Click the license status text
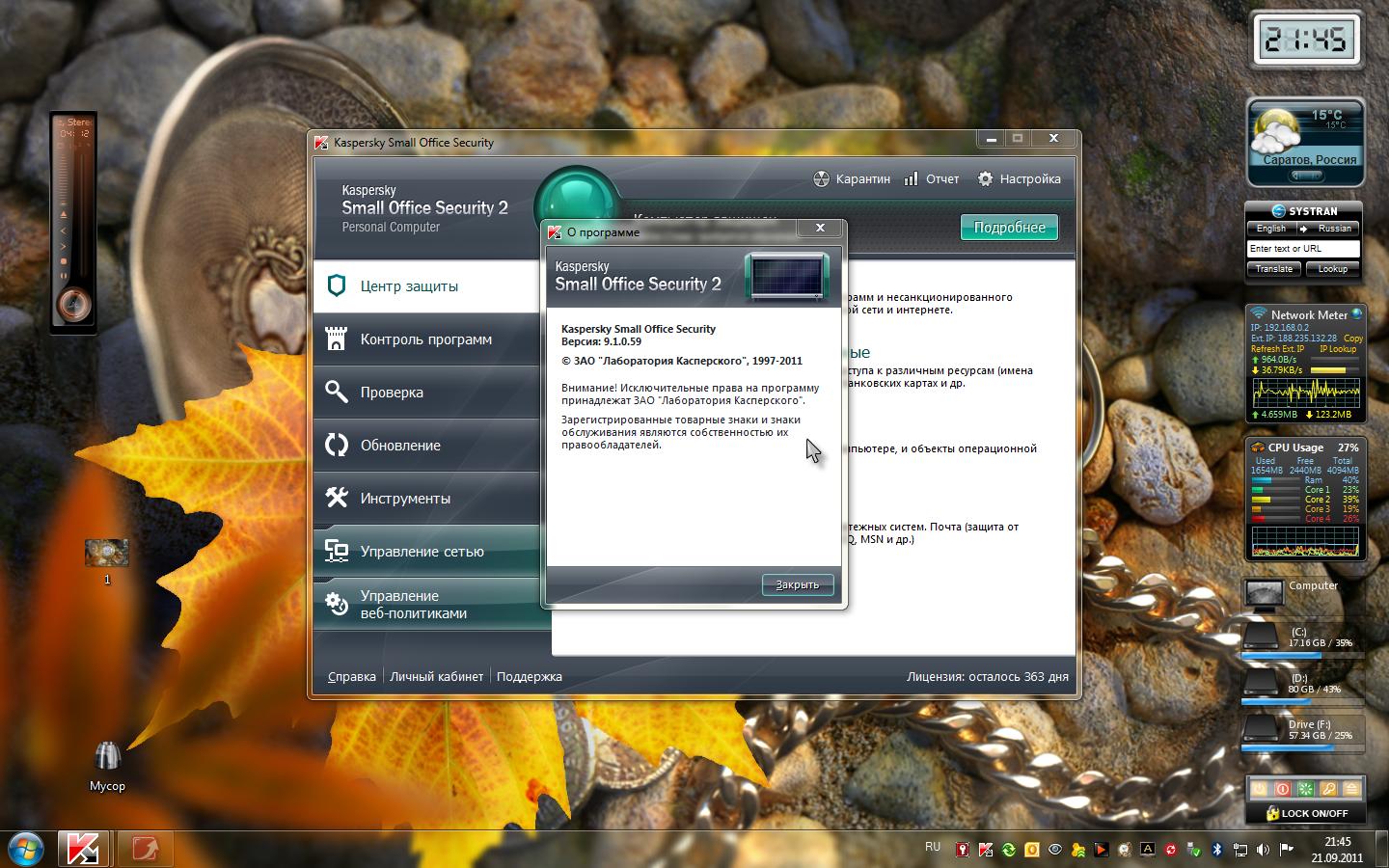1389x868 pixels. pos(988,677)
